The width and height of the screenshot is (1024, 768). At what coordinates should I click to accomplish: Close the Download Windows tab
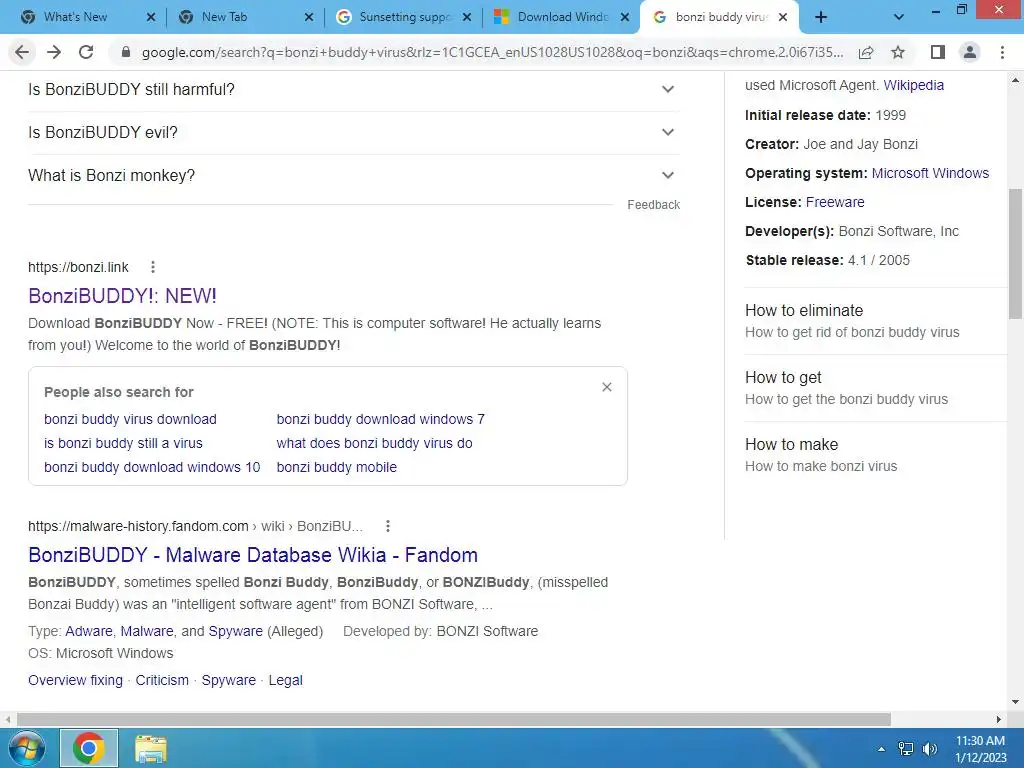(625, 18)
